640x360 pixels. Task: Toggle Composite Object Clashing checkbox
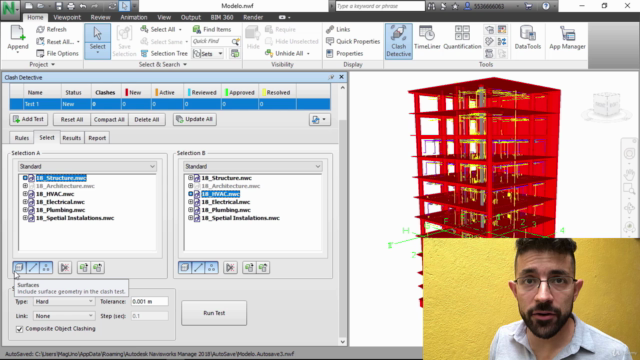(x=19, y=329)
